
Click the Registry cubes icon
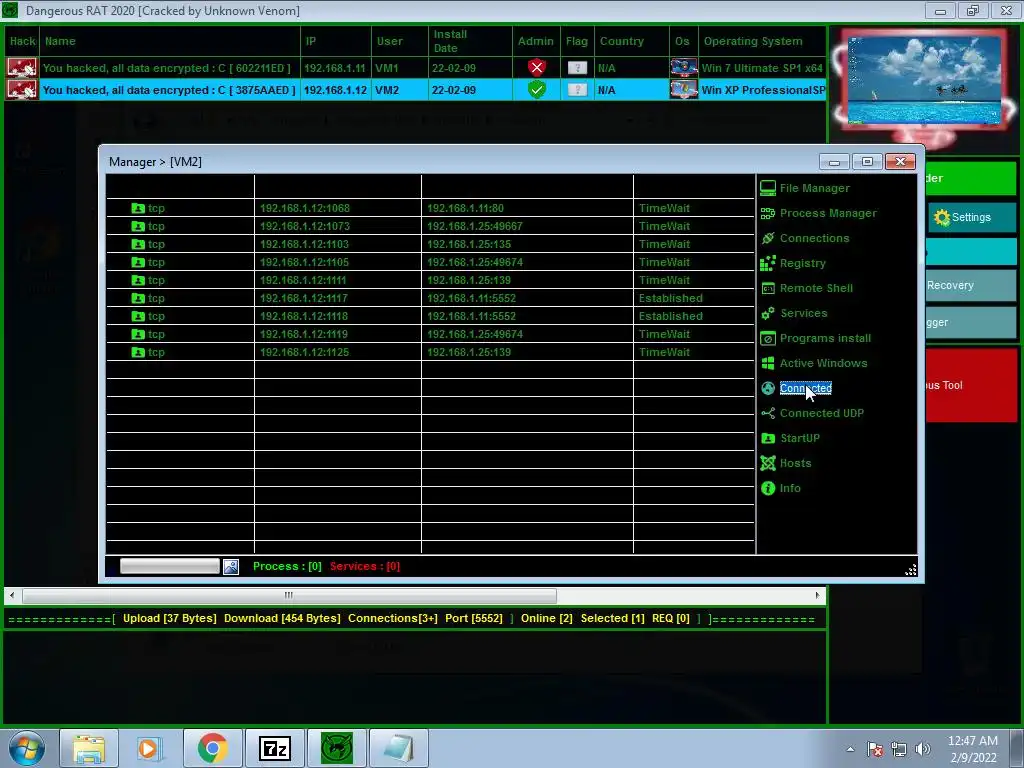coord(768,263)
